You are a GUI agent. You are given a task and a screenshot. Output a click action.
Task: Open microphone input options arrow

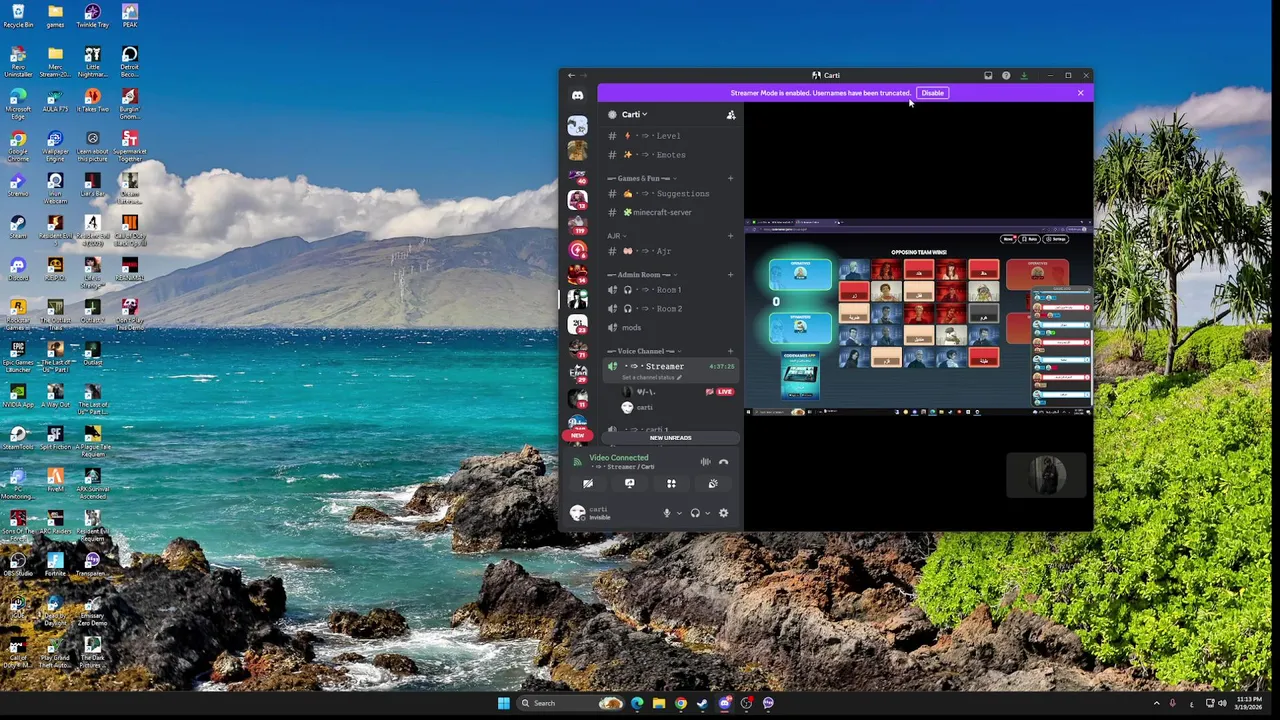coord(679,513)
